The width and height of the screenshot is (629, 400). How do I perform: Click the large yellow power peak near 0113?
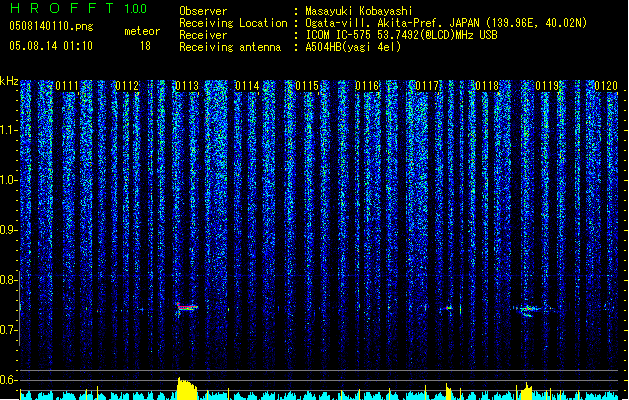coord(187,388)
